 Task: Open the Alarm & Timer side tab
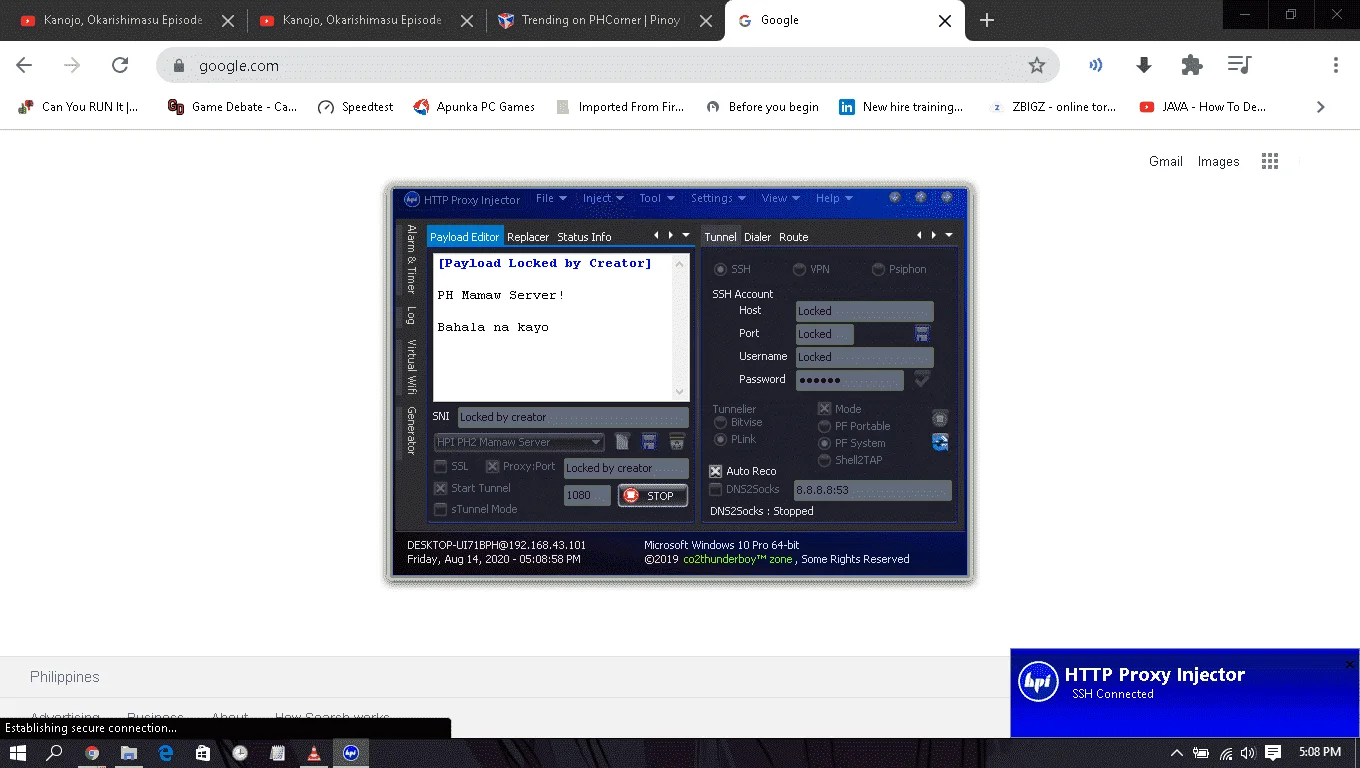pyautogui.click(x=410, y=259)
